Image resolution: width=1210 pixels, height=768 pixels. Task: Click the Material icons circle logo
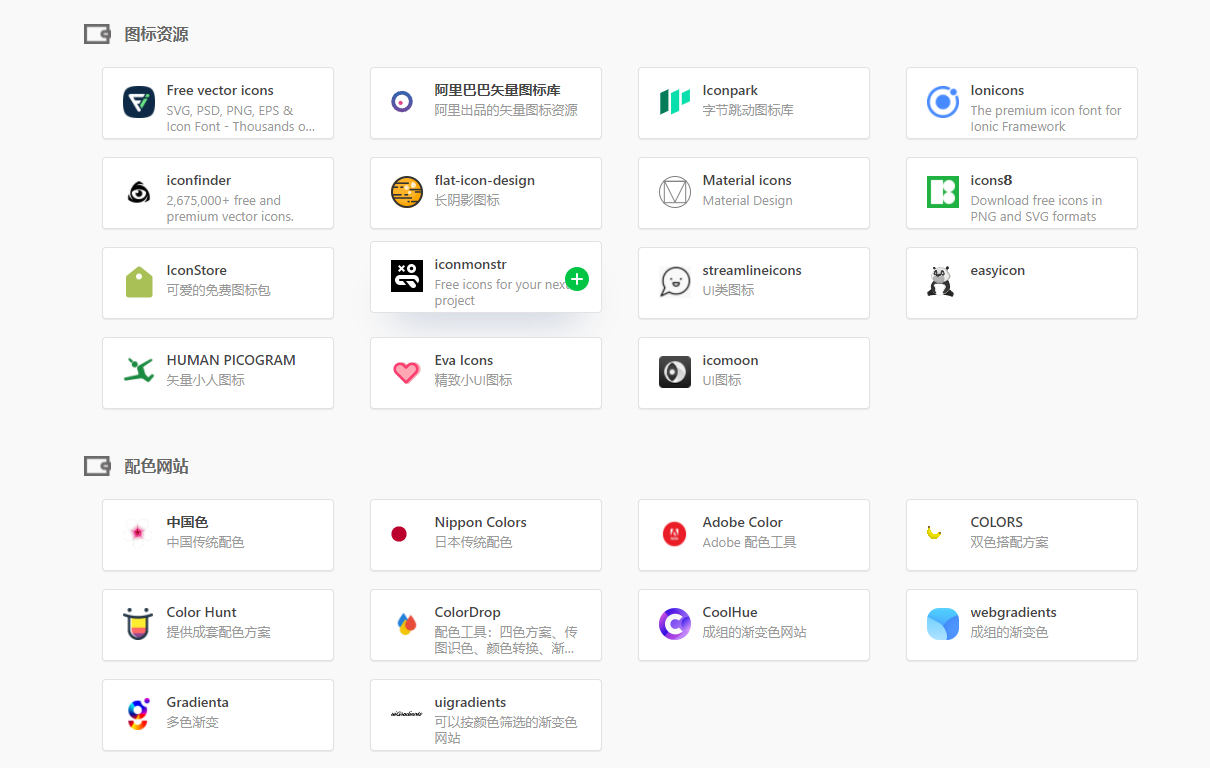tap(675, 192)
